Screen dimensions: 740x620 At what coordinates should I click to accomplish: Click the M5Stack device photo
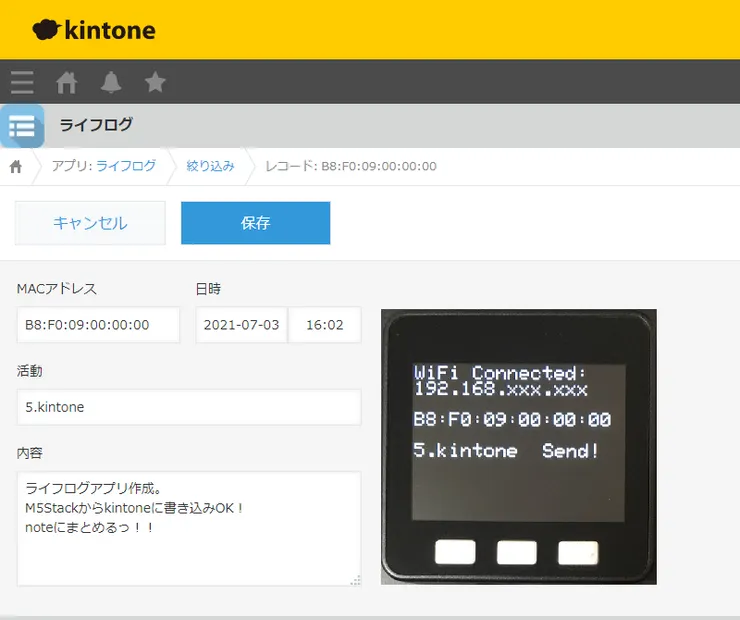519,447
